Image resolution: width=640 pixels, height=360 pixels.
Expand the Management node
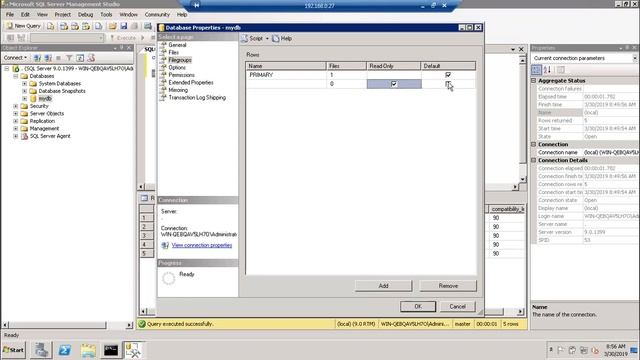click(16, 129)
